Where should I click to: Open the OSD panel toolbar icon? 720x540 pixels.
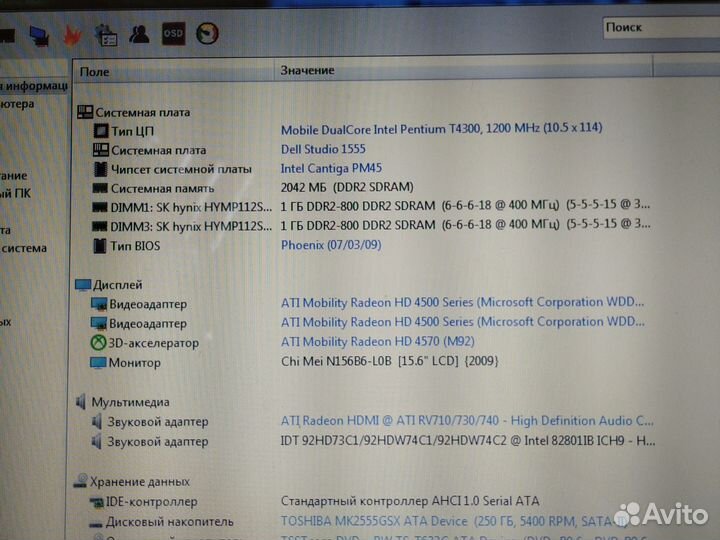(x=173, y=34)
